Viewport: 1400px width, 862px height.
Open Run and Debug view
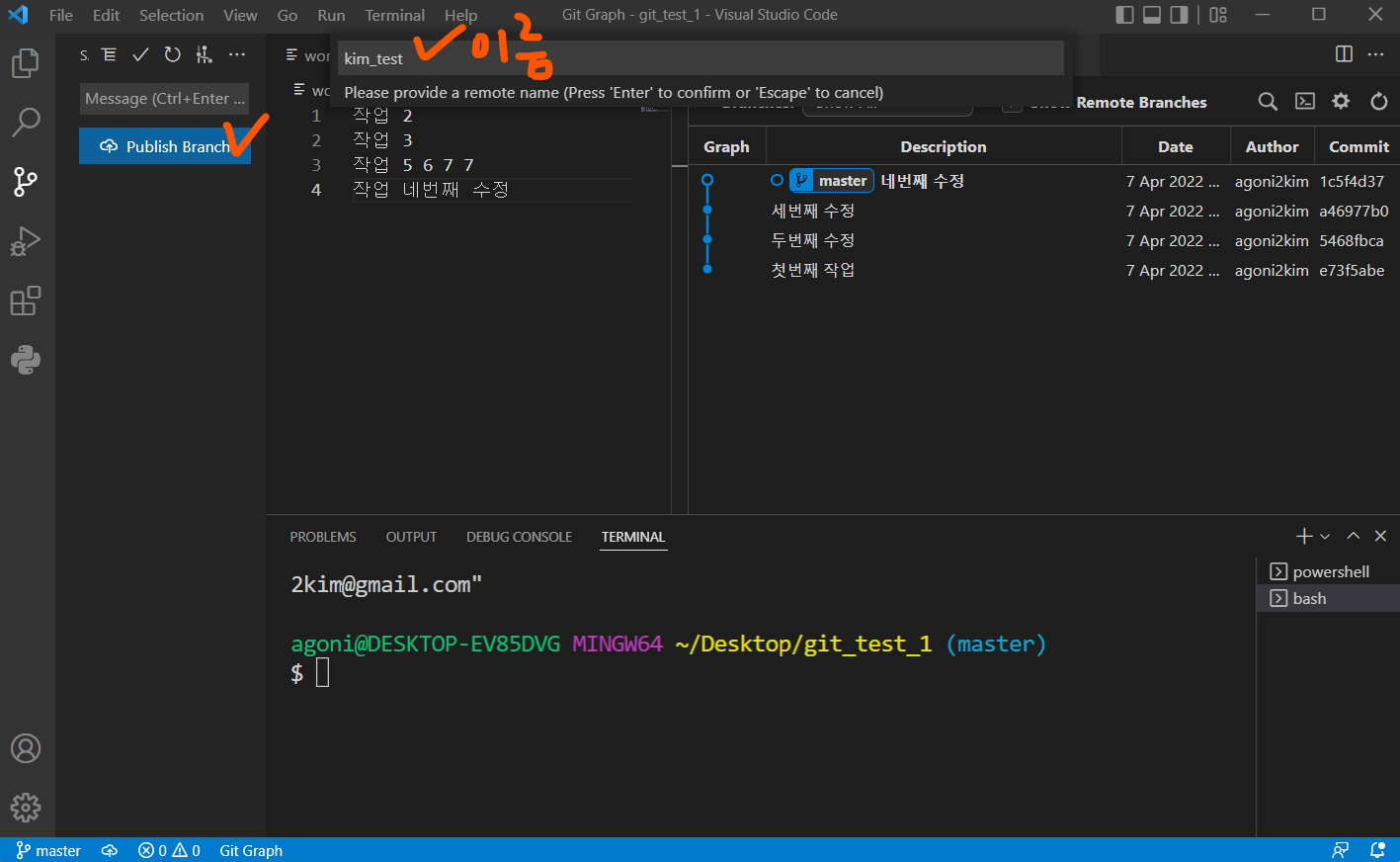point(25,241)
